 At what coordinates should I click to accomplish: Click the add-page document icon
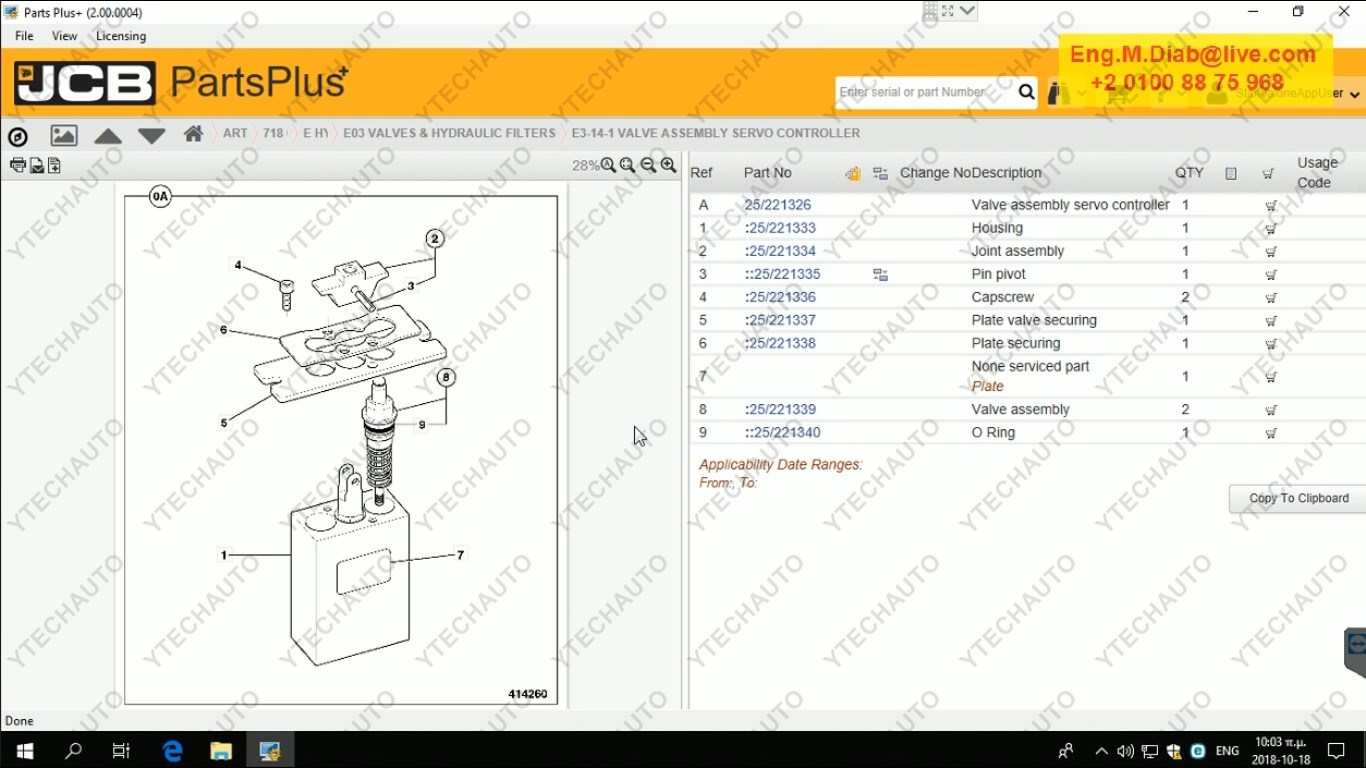54,165
